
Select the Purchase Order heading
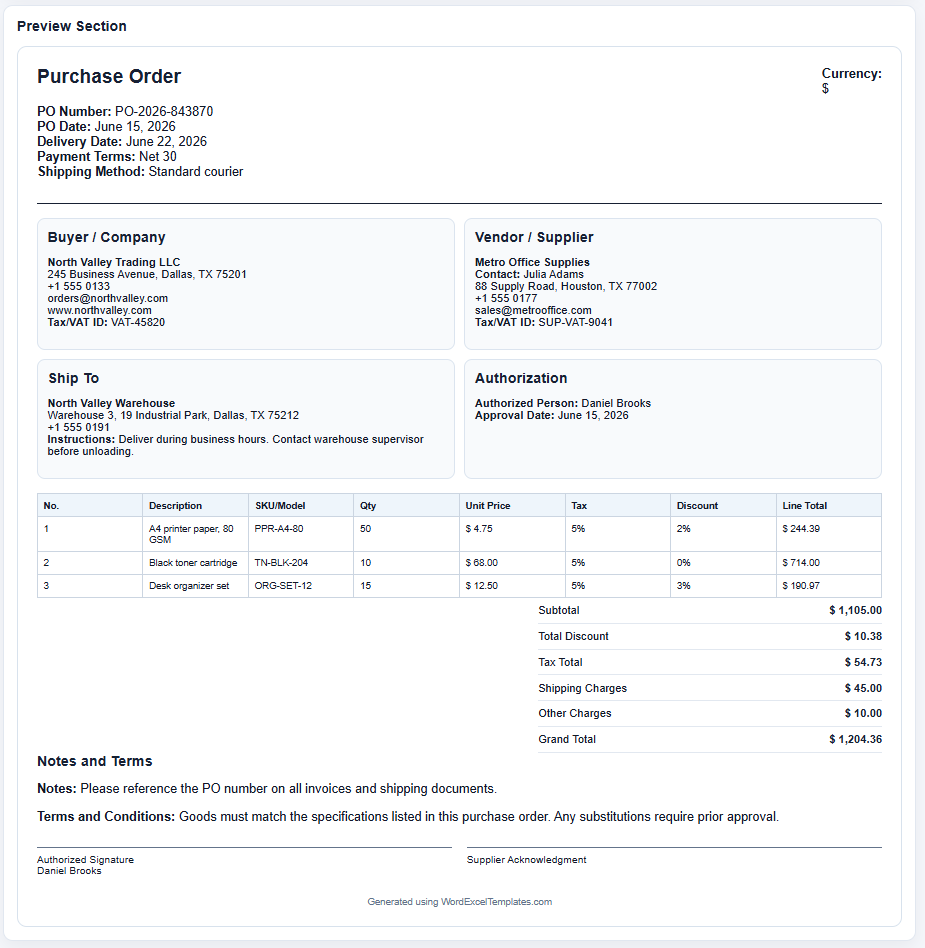[x=109, y=76]
